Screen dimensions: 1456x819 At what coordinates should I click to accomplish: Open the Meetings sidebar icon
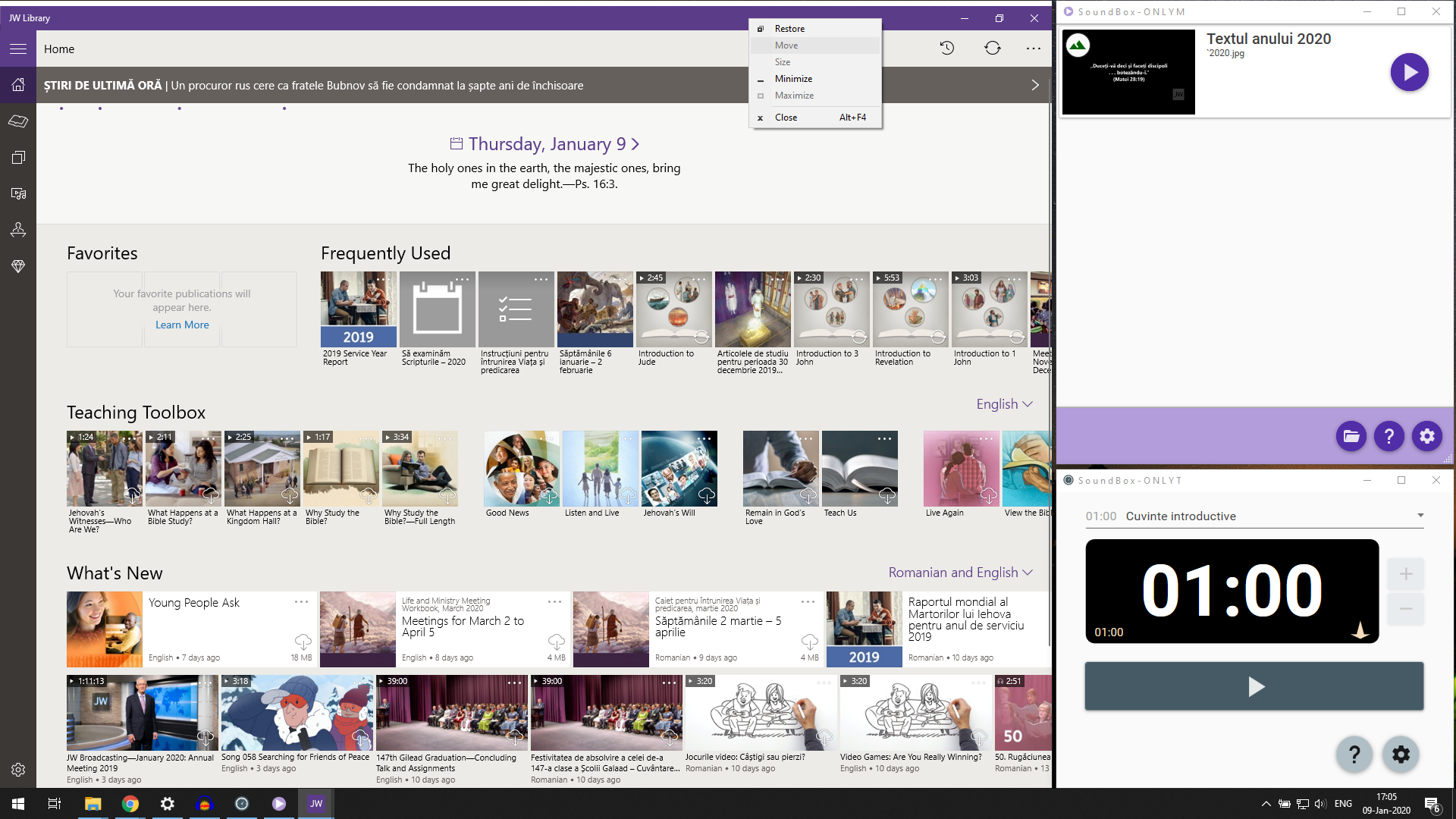click(x=18, y=230)
